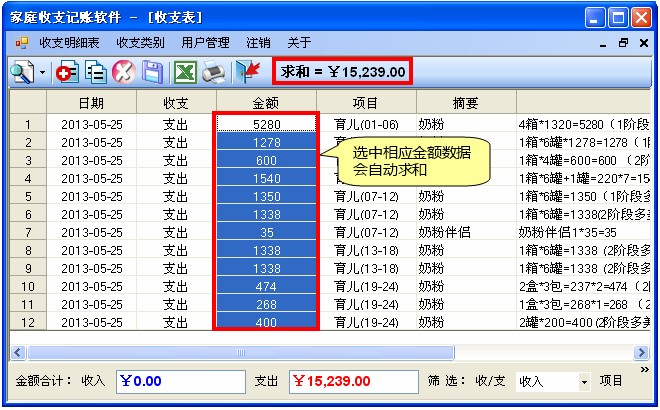Select the amount cell 35

(x=266, y=232)
